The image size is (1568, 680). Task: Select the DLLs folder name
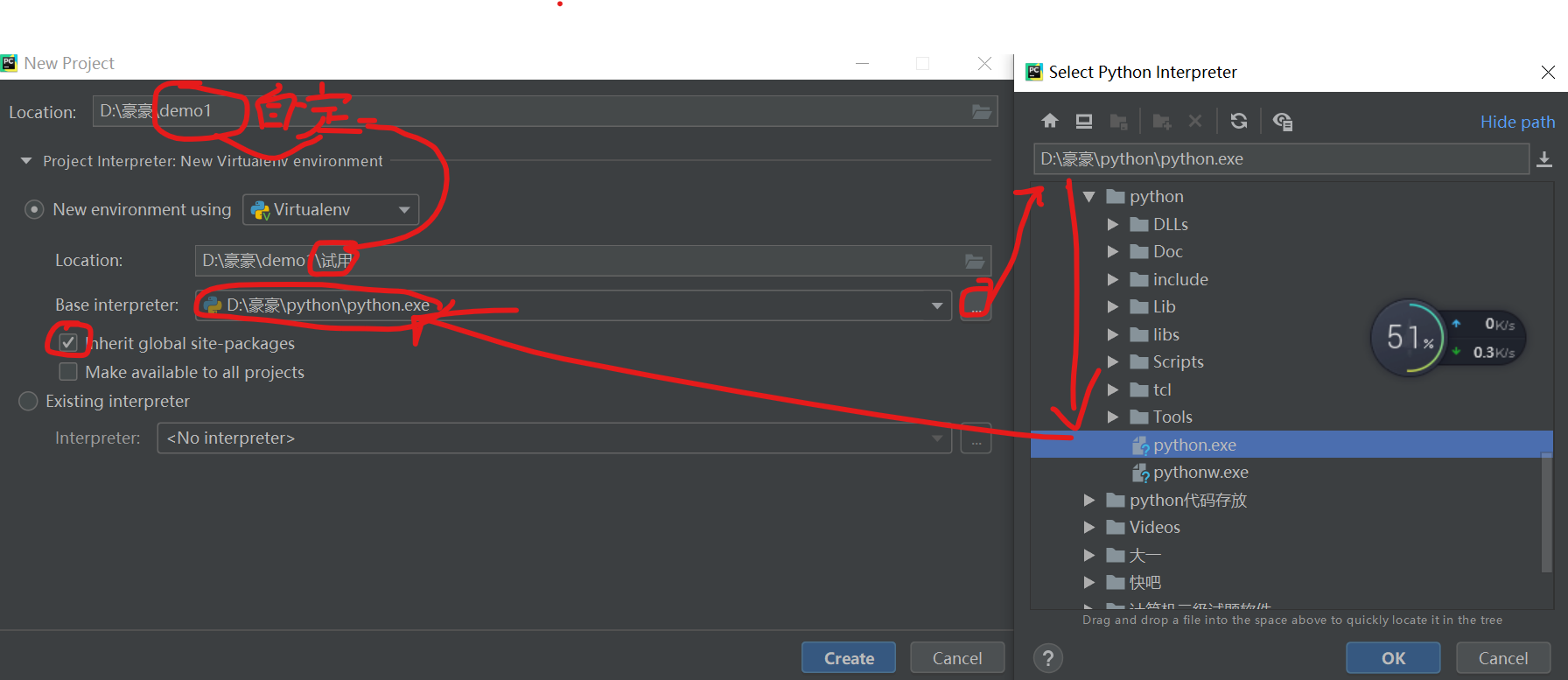coord(1170,225)
